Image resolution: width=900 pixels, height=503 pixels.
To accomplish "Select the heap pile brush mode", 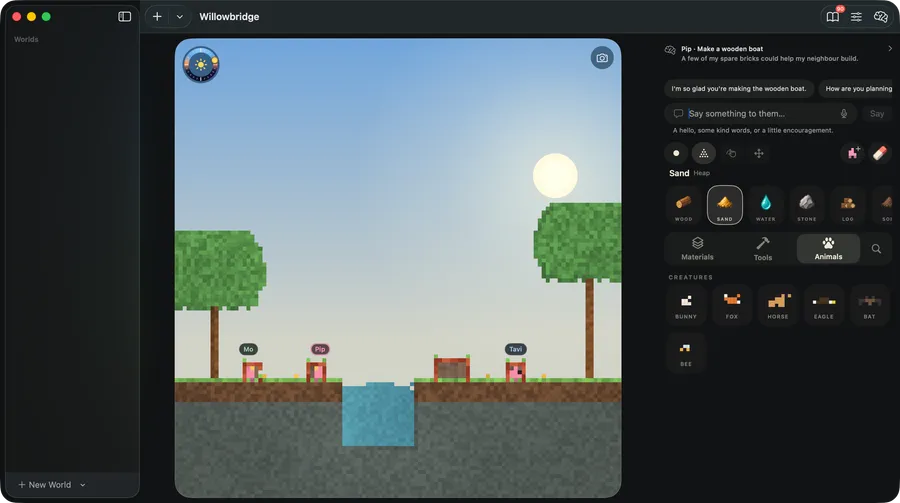I will (704, 153).
